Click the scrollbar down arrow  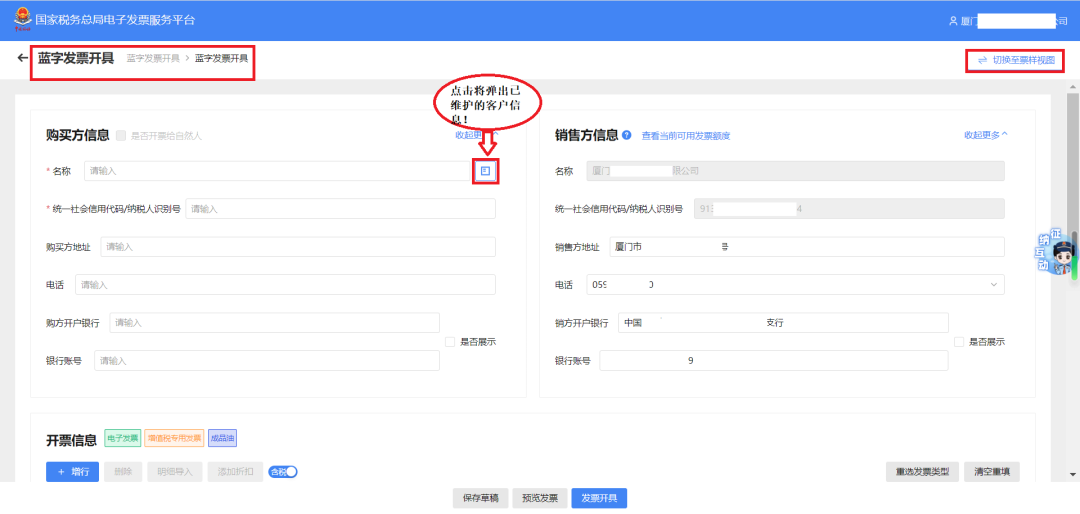[1072, 474]
